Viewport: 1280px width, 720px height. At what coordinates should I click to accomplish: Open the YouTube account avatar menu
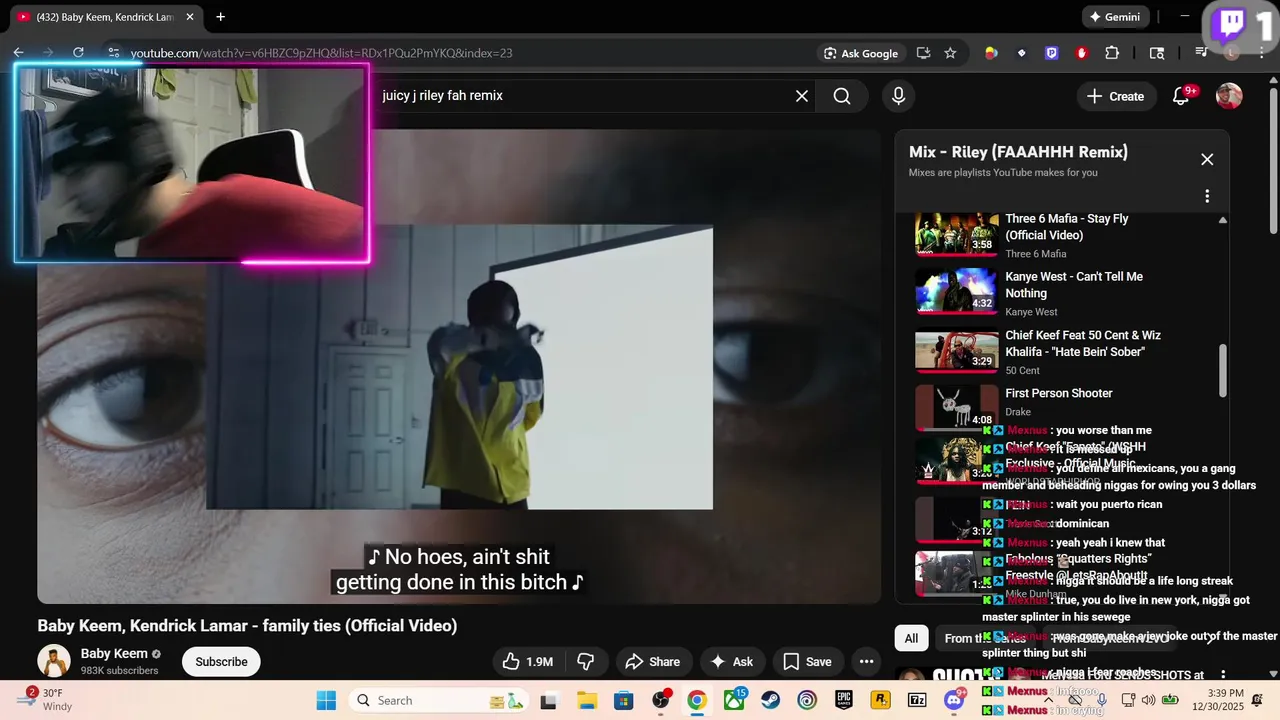pos(1229,96)
